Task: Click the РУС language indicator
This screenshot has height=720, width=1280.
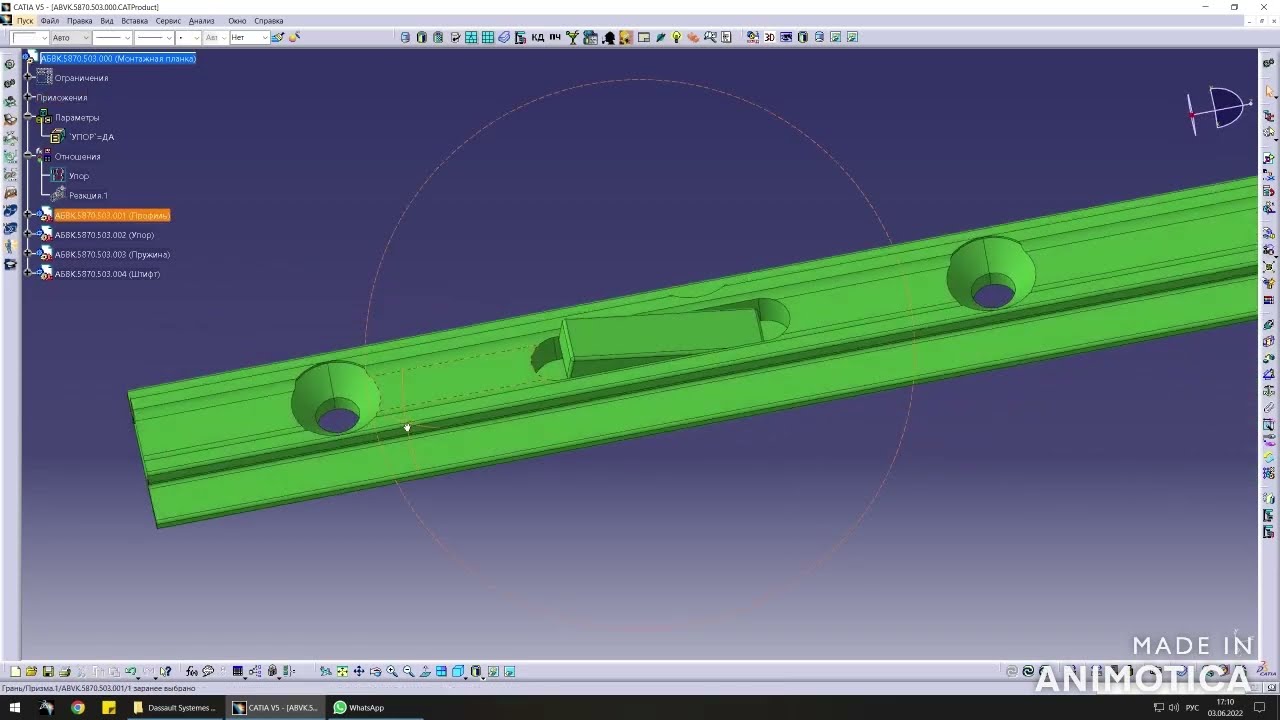Action: coord(1192,707)
